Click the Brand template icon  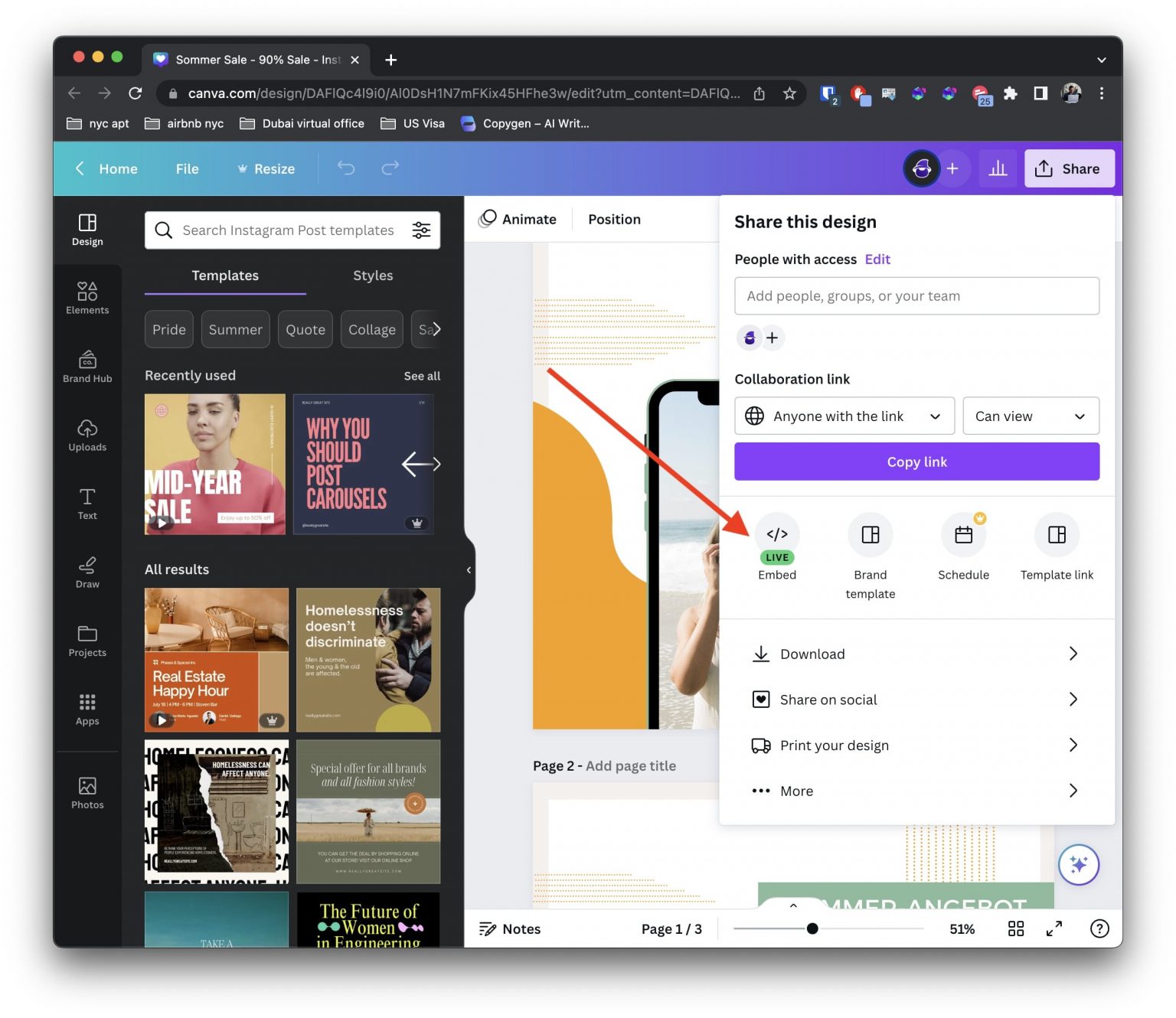[x=870, y=535]
